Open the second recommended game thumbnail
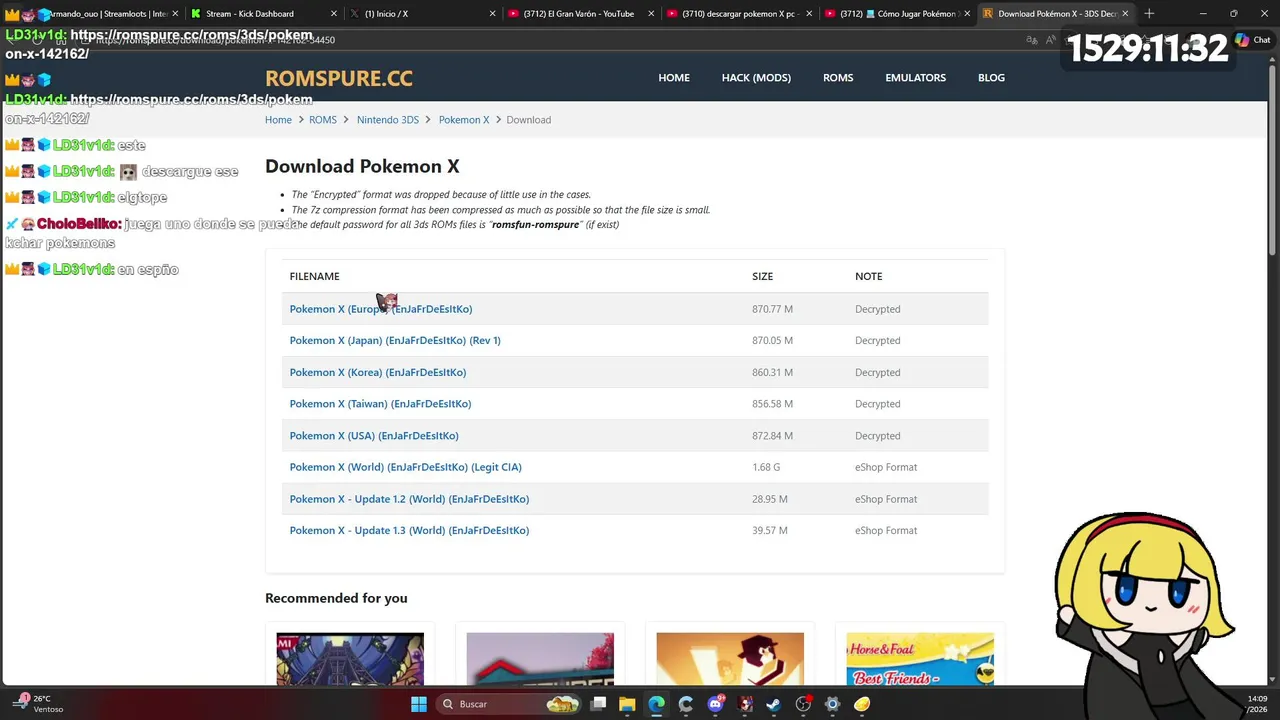This screenshot has height=720, width=1280. click(x=540, y=659)
